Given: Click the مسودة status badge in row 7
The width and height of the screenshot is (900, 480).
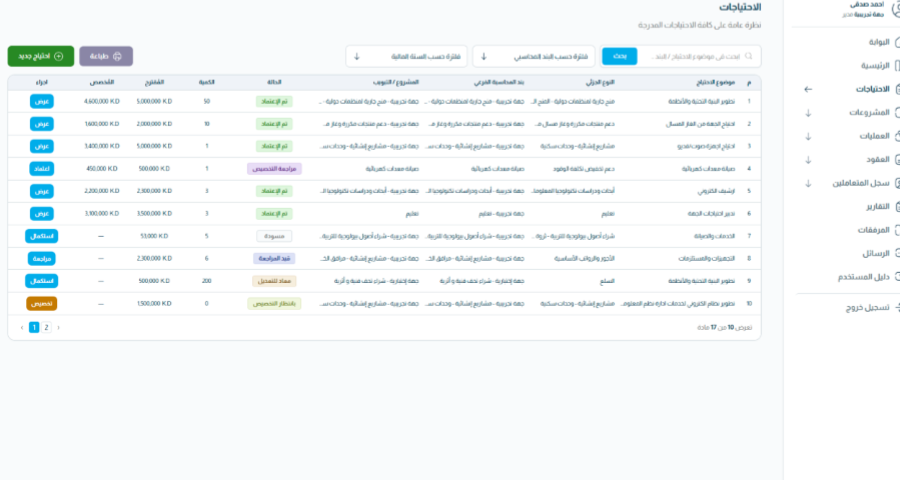Looking at the screenshot, I should click(x=274, y=236).
